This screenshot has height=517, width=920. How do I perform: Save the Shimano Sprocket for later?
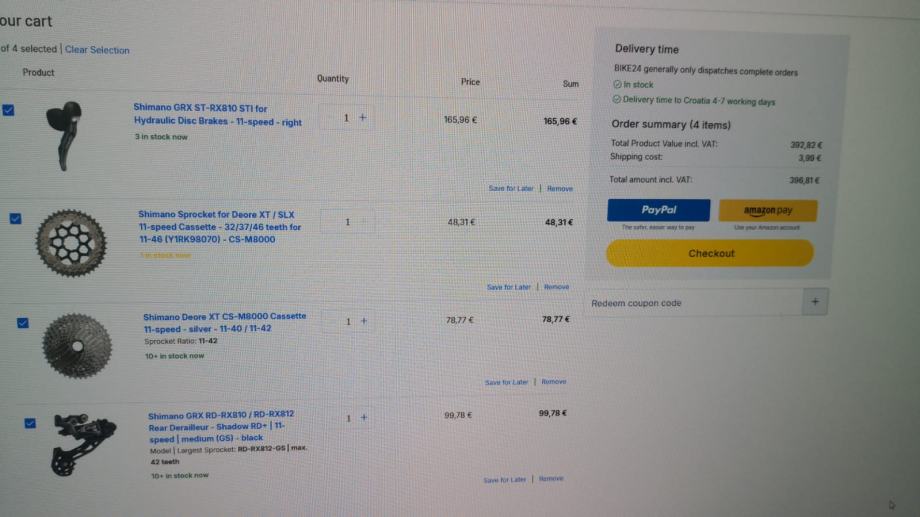coord(509,288)
